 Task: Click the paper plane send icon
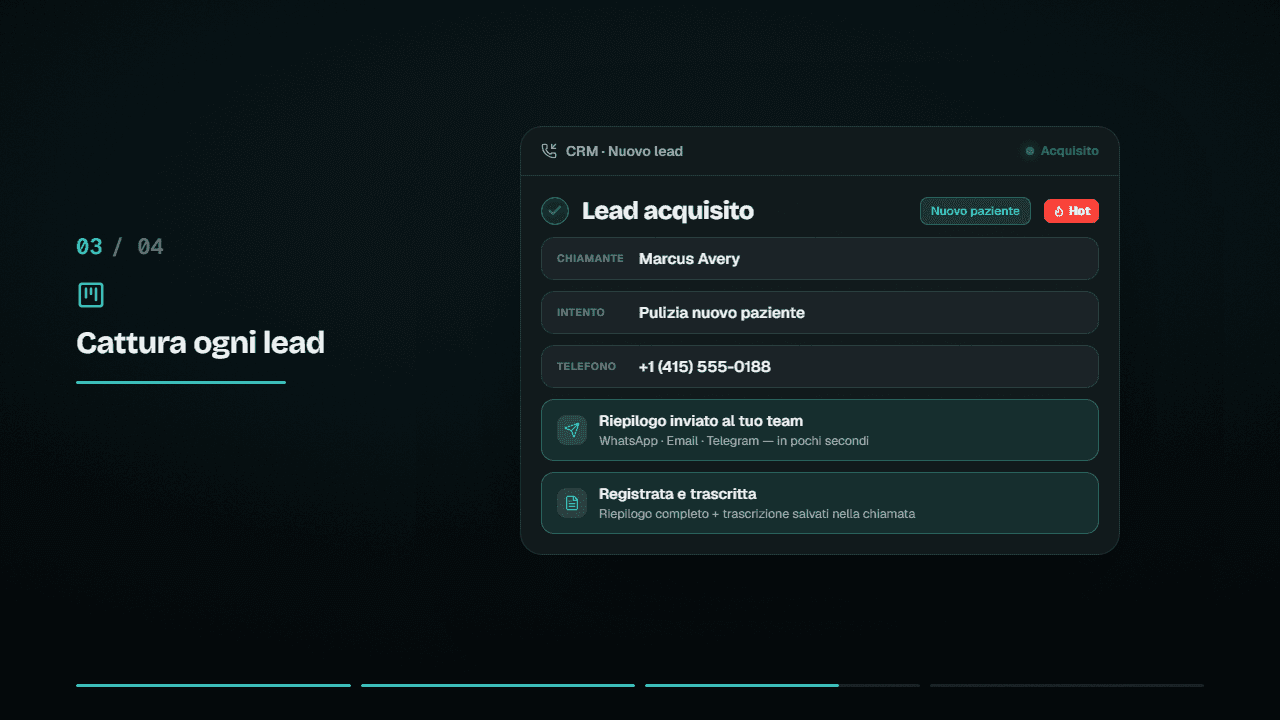click(572, 430)
